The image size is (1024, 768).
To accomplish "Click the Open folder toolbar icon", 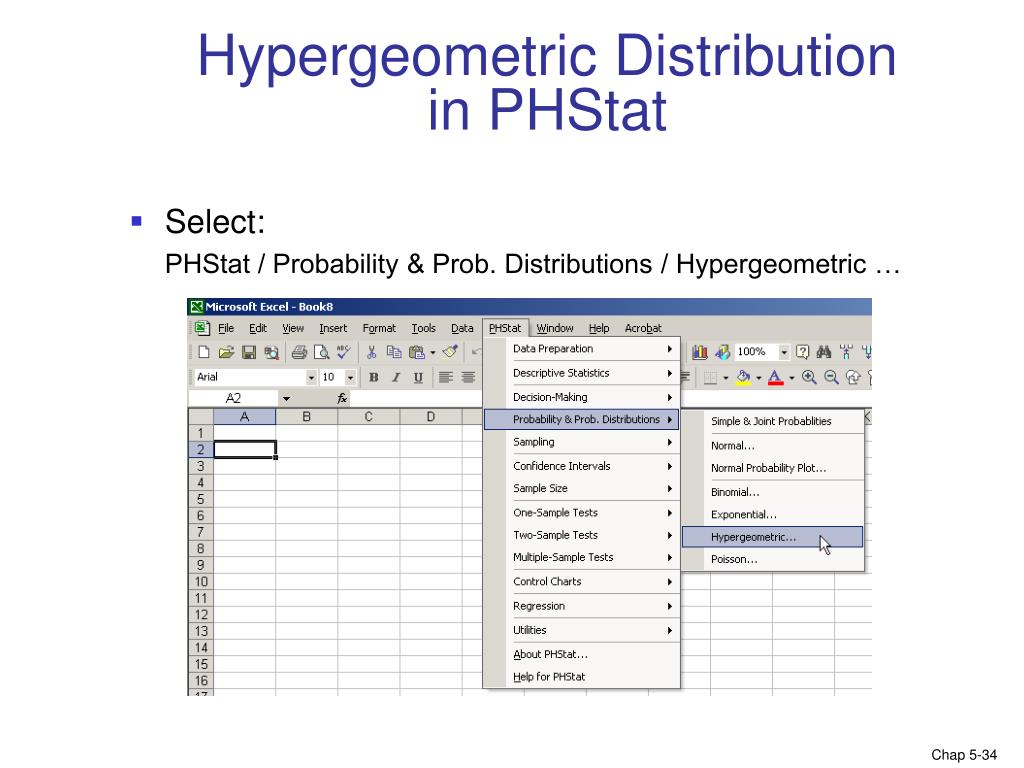I will [x=226, y=353].
